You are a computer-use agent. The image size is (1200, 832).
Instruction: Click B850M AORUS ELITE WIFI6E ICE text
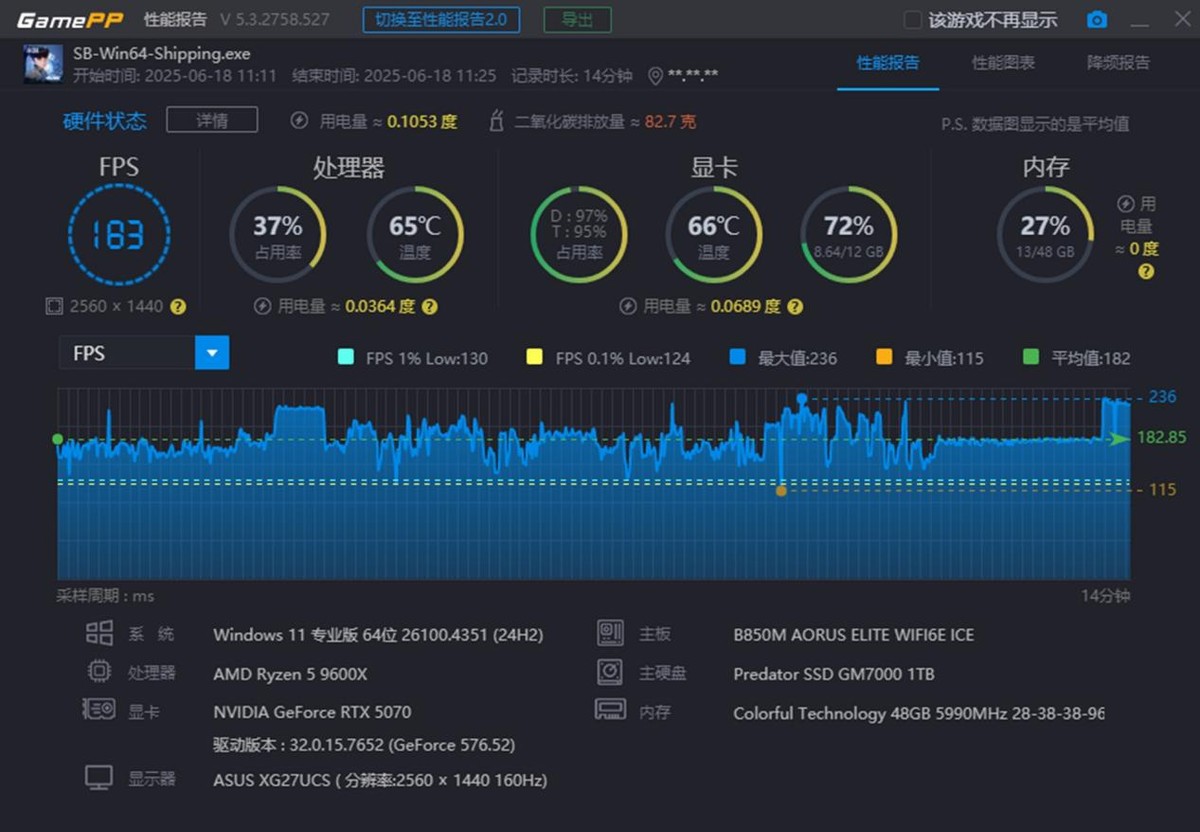pos(853,635)
